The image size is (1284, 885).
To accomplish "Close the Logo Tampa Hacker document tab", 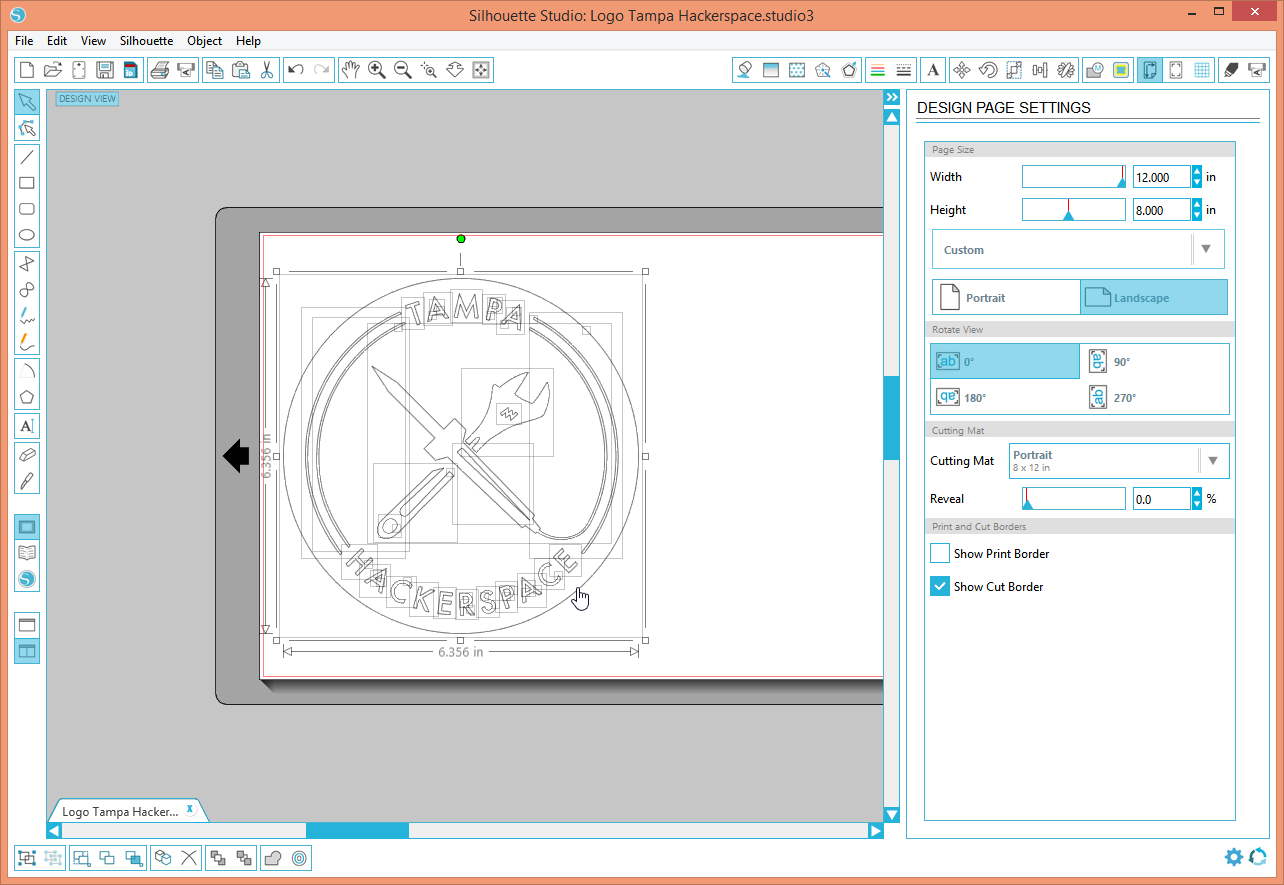I will coord(189,810).
